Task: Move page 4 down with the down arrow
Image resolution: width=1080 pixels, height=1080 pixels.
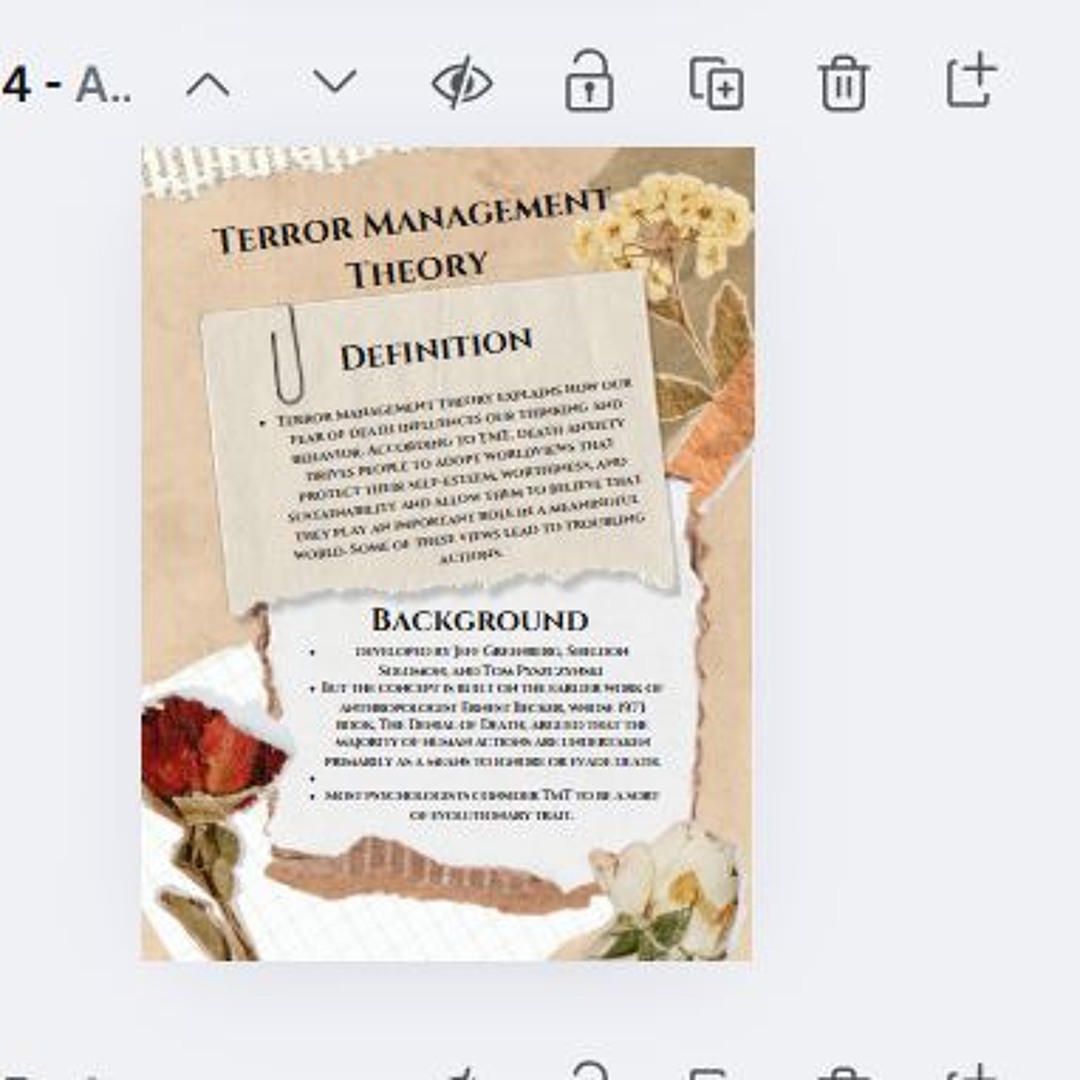Action: point(335,82)
